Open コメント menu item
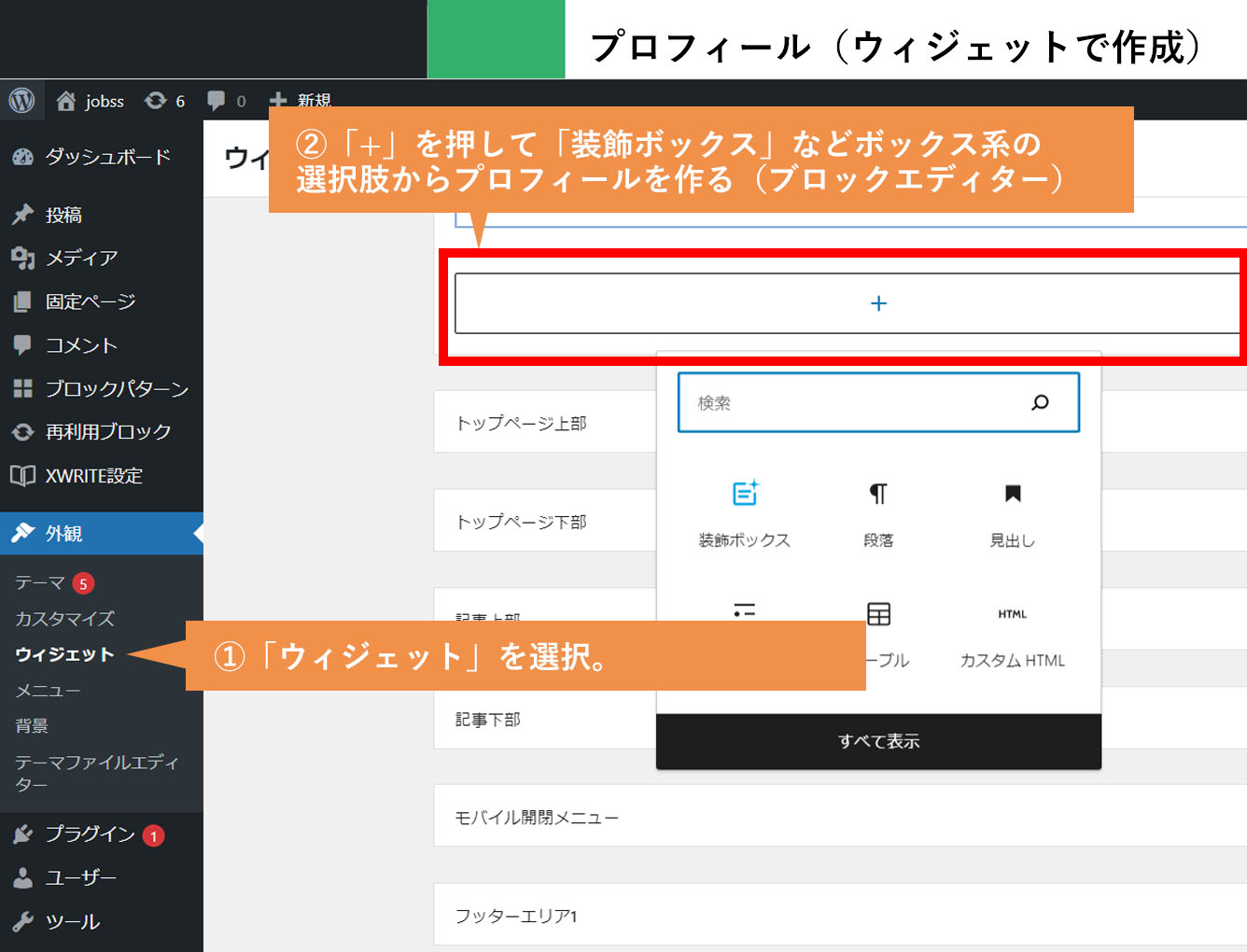This screenshot has width=1247, height=952. (102, 345)
